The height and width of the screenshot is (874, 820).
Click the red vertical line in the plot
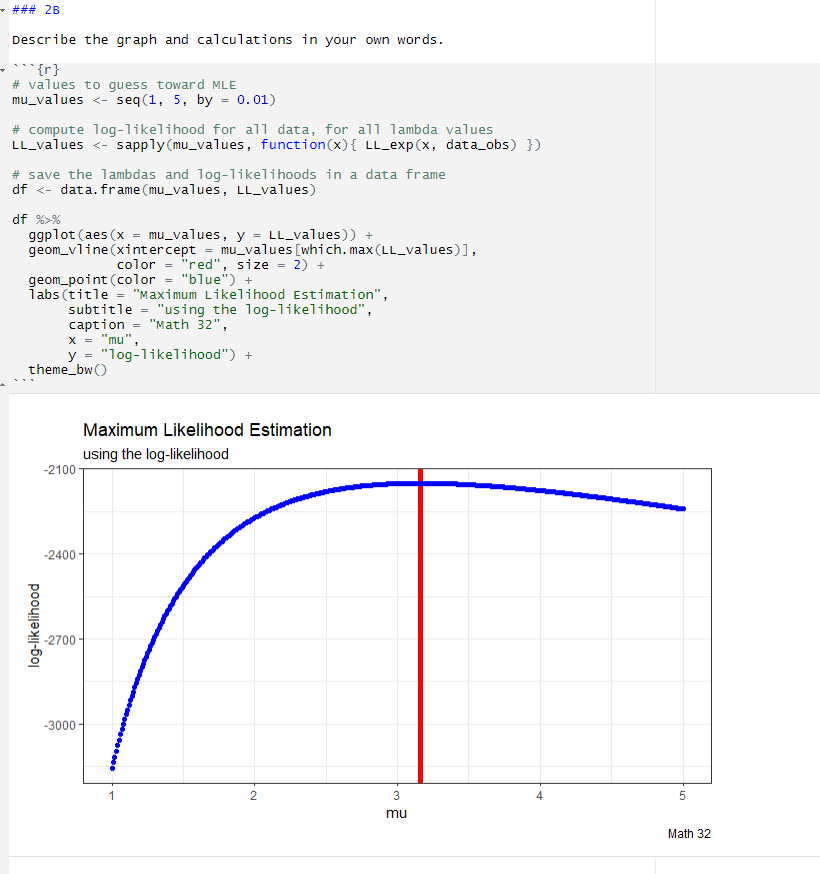(x=420, y=620)
